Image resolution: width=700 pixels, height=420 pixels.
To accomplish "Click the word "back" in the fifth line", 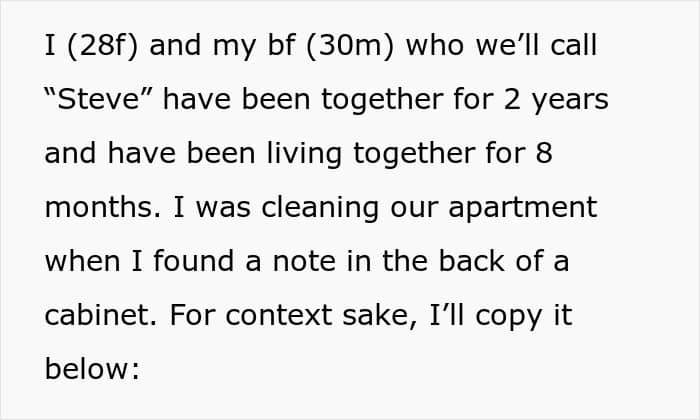I will [471, 261].
